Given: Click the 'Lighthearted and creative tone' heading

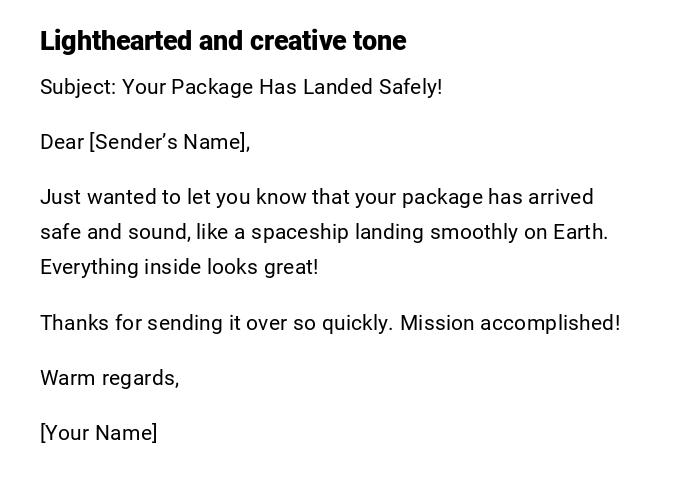Looking at the screenshot, I should click(223, 41).
